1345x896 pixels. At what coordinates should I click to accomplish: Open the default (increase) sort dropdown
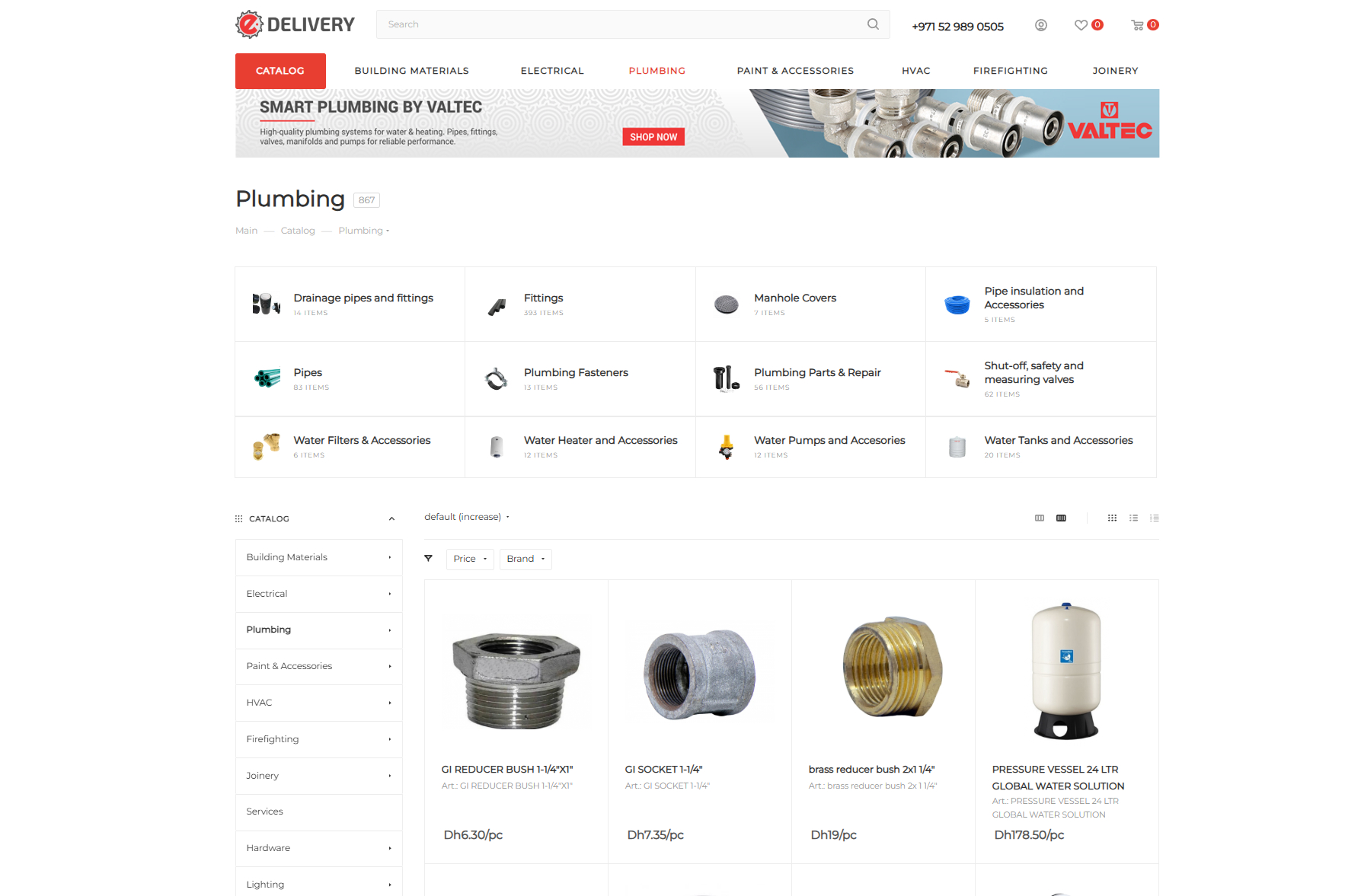pos(467,517)
